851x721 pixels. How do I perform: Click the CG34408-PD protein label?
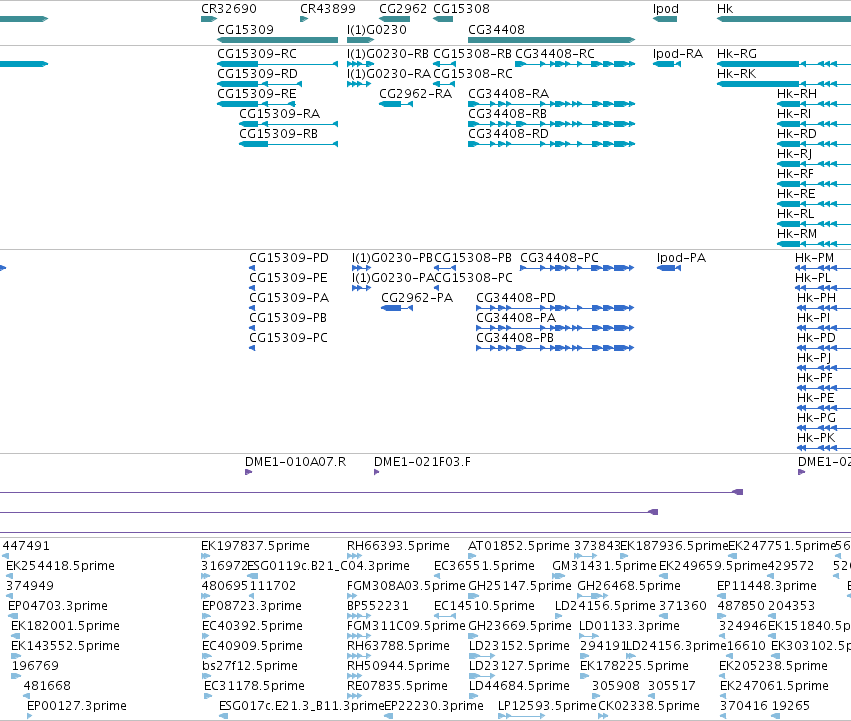(516, 298)
